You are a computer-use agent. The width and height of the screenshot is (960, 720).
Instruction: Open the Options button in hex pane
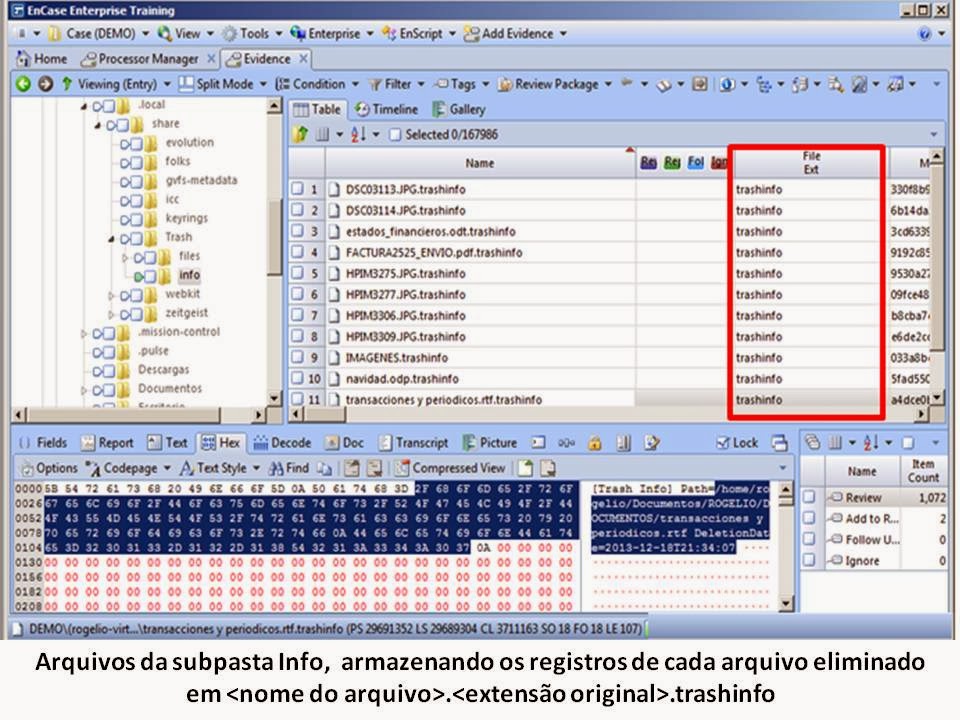pyautogui.click(x=50, y=468)
